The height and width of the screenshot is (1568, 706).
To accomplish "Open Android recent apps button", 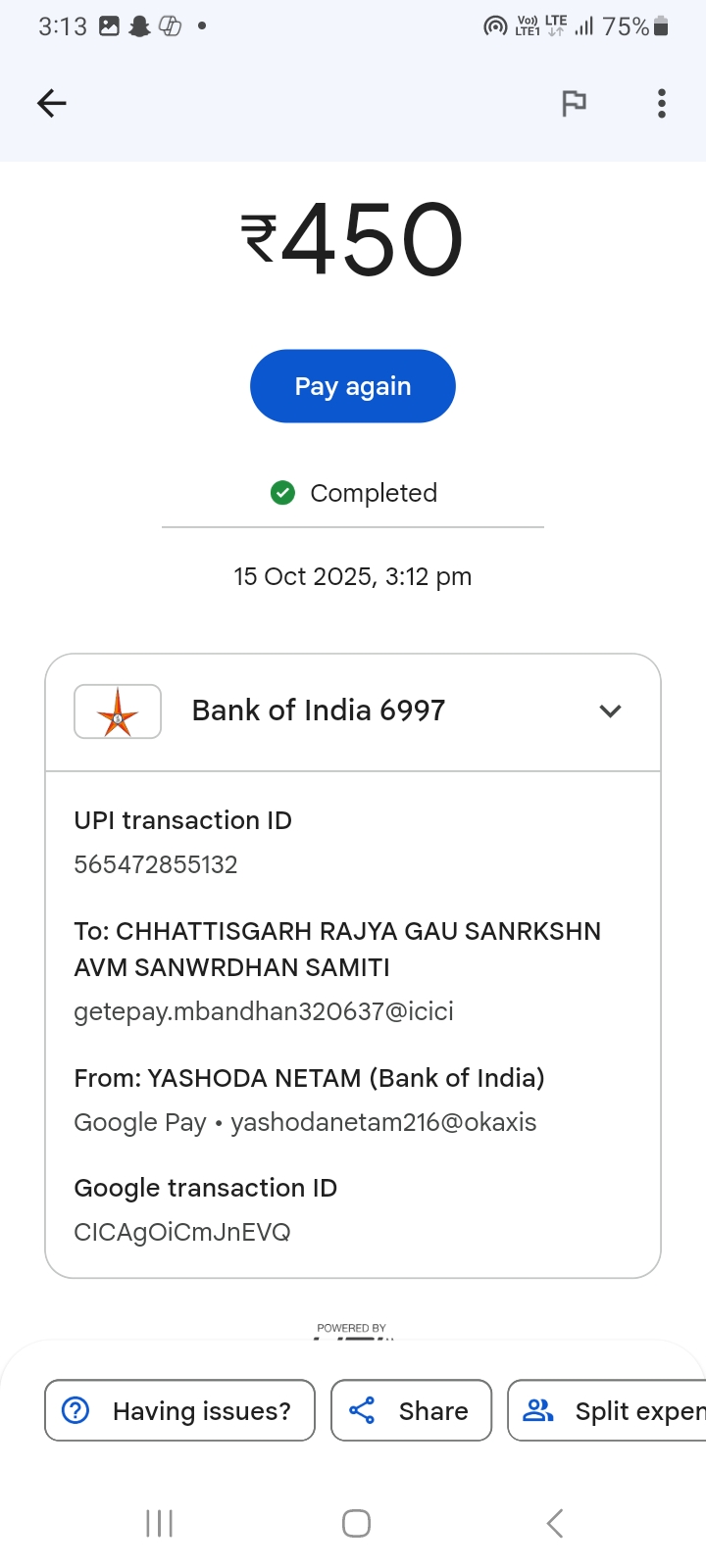I will [x=159, y=1523].
